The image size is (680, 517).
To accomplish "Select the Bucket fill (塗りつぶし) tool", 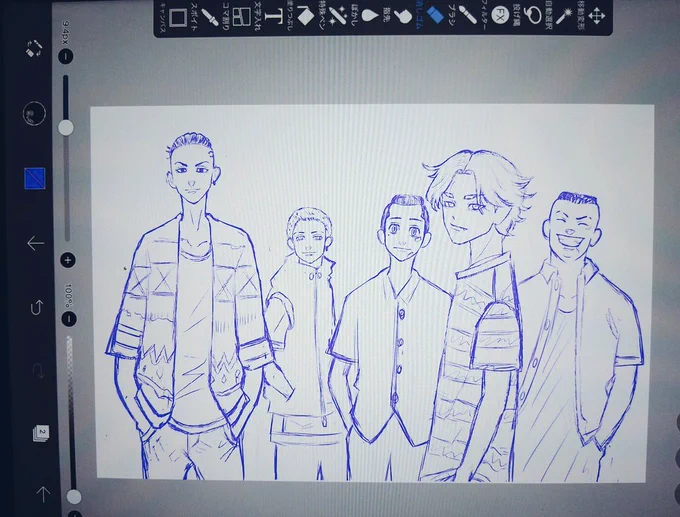I will click(301, 16).
